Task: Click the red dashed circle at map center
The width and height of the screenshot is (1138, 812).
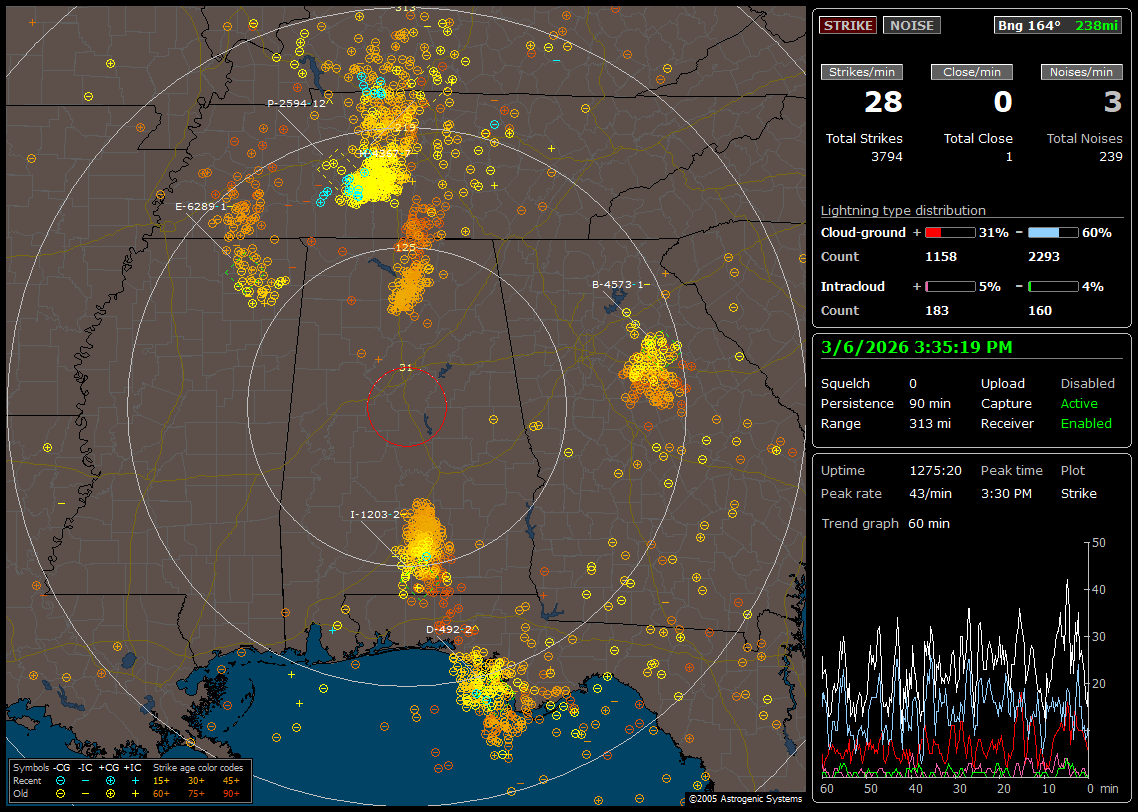Action: pyautogui.click(x=406, y=407)
